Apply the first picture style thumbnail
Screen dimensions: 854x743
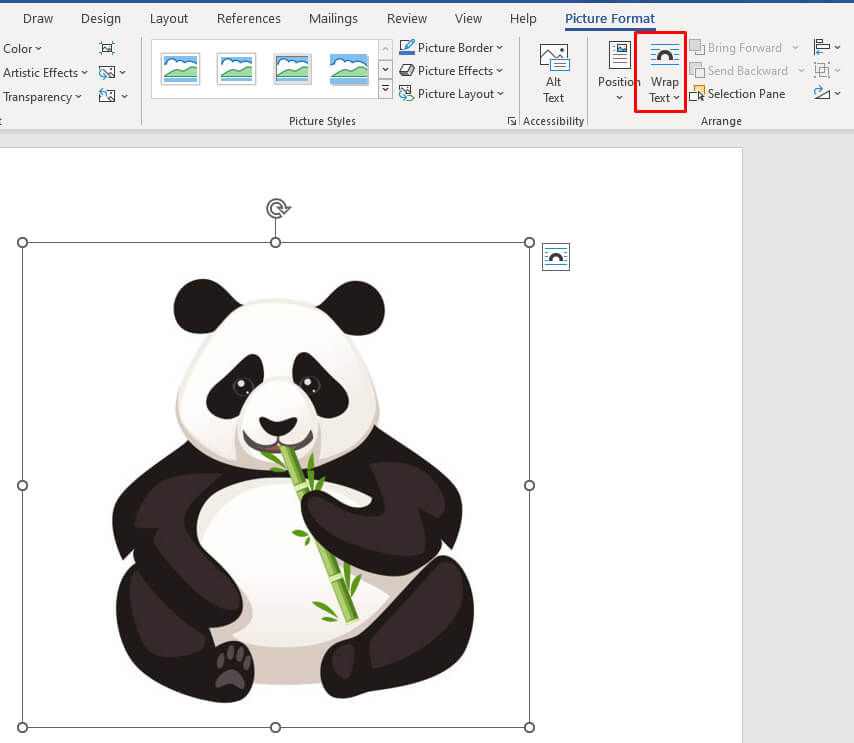180,69
